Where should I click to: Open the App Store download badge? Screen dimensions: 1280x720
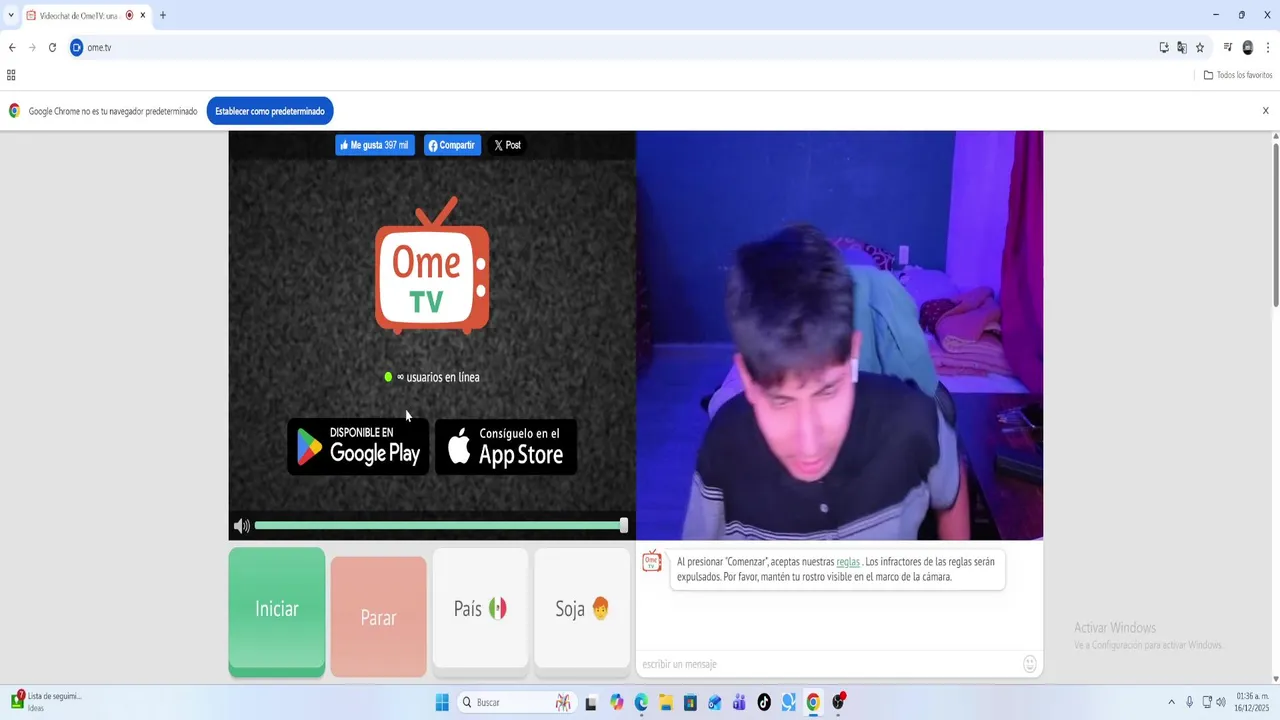pyautogui.click(x=506, y=446)
